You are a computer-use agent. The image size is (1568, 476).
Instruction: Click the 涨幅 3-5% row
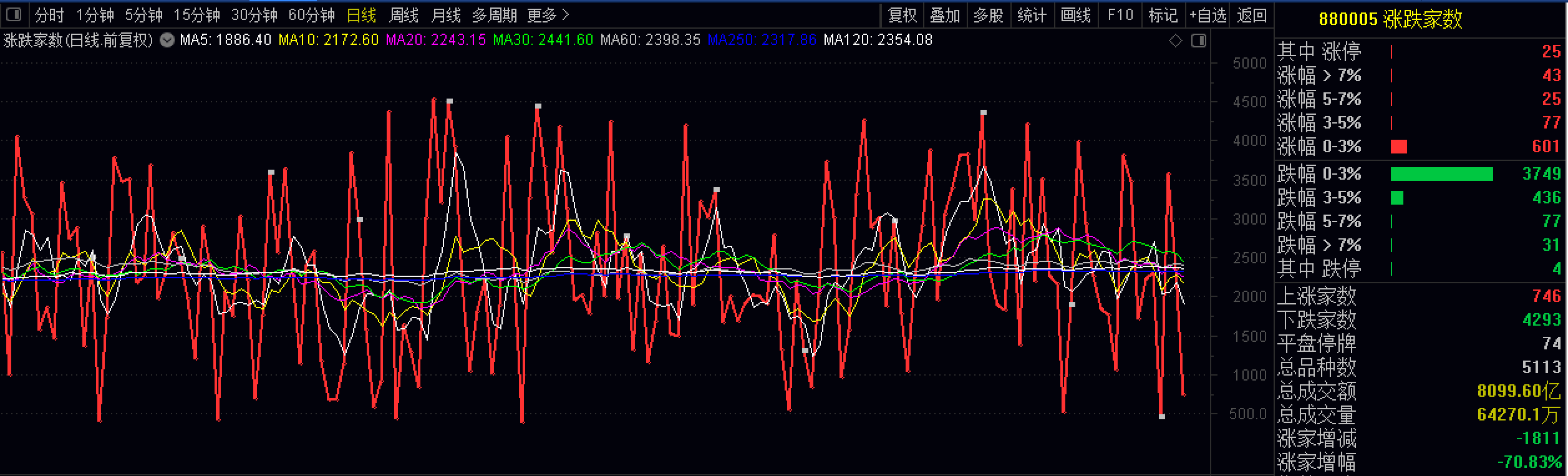(1421, 123)
